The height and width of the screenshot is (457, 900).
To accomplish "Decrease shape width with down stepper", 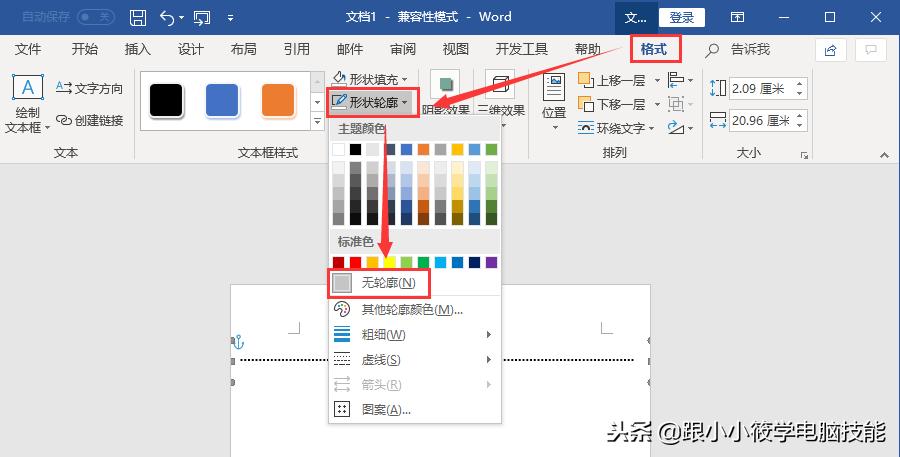I will [800, 126].
